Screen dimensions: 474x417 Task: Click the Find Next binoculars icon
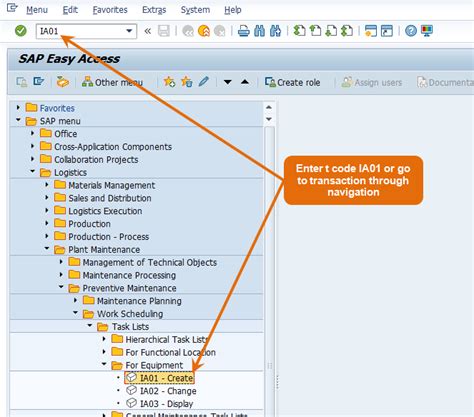(x=275, y=31)
